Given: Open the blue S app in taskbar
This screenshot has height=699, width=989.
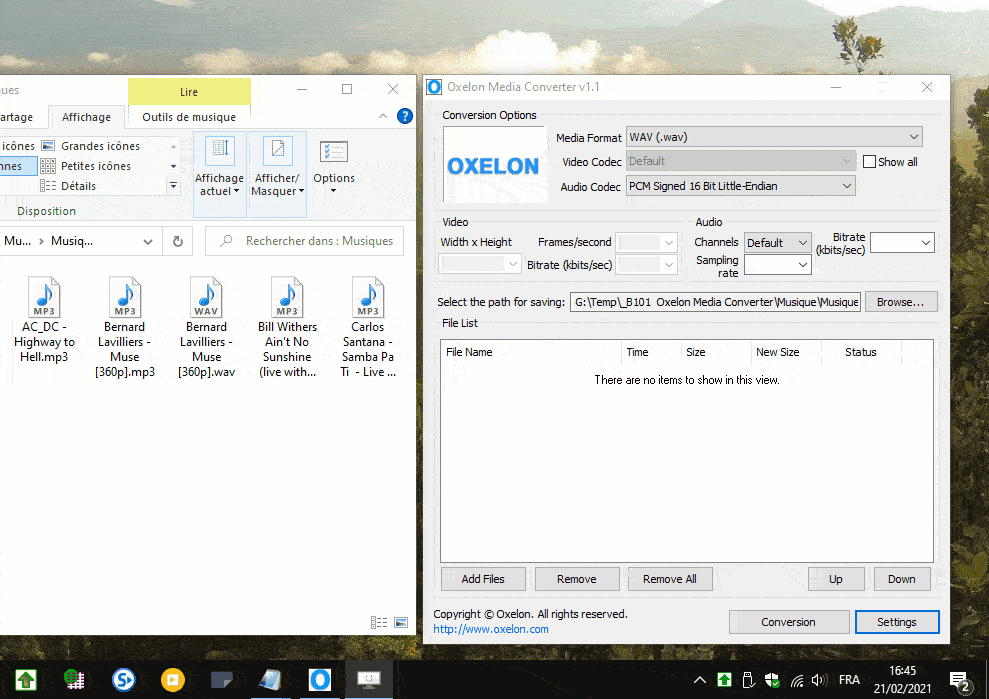Looking at the screenshot, I should (124, 679).
